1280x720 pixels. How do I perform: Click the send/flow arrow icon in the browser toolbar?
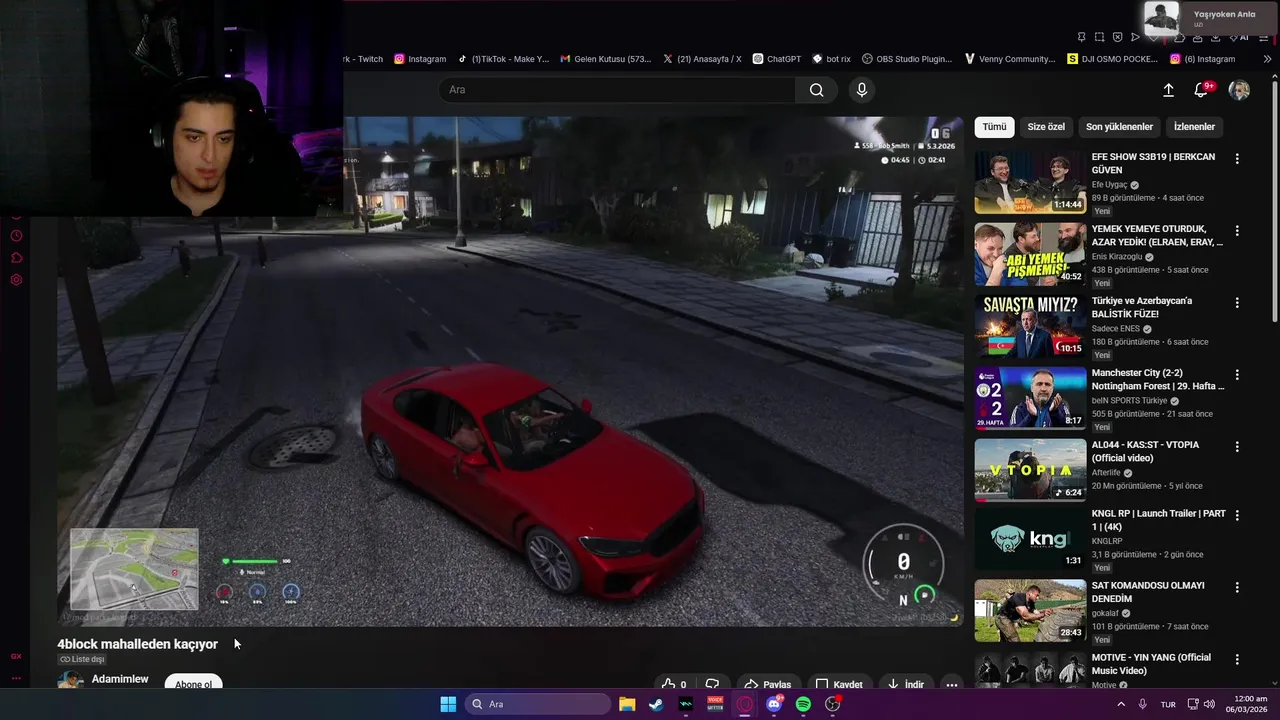[1135, 37]
